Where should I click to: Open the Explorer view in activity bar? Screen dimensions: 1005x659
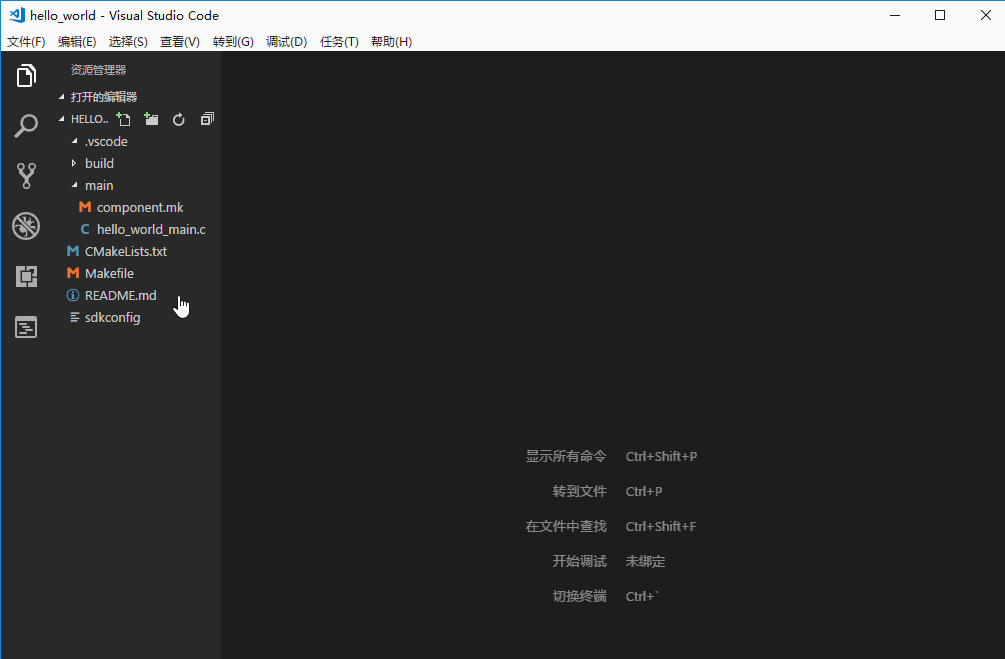pos(26,76)
